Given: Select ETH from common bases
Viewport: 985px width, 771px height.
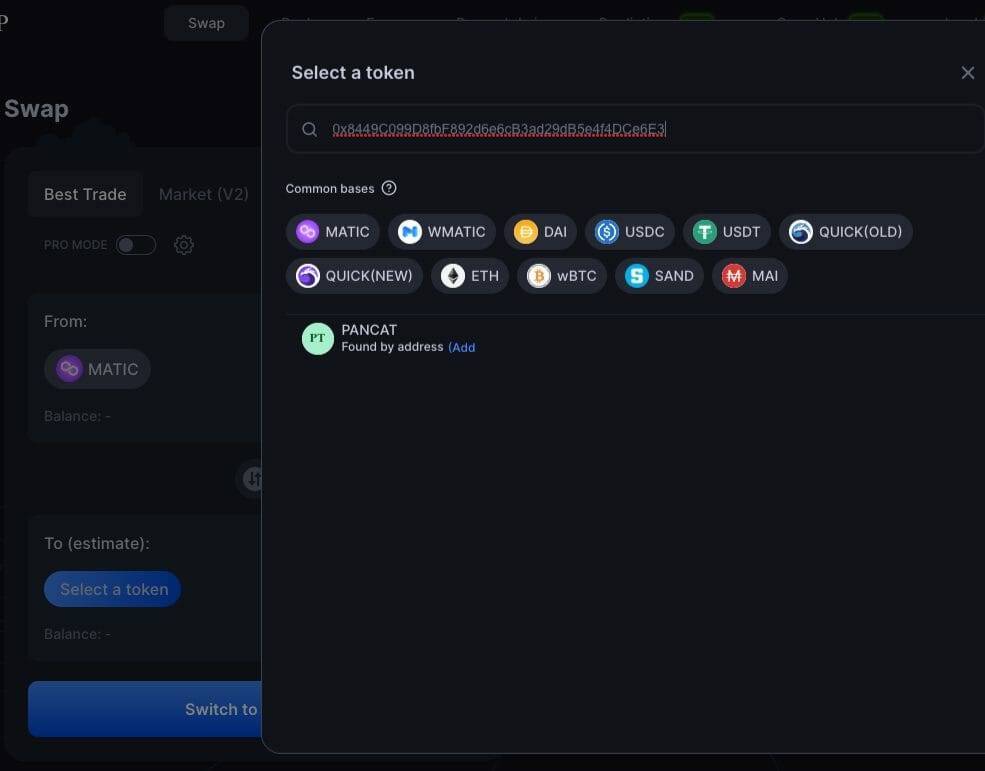Looking at the screenshot, I should [x=470, y=276].
